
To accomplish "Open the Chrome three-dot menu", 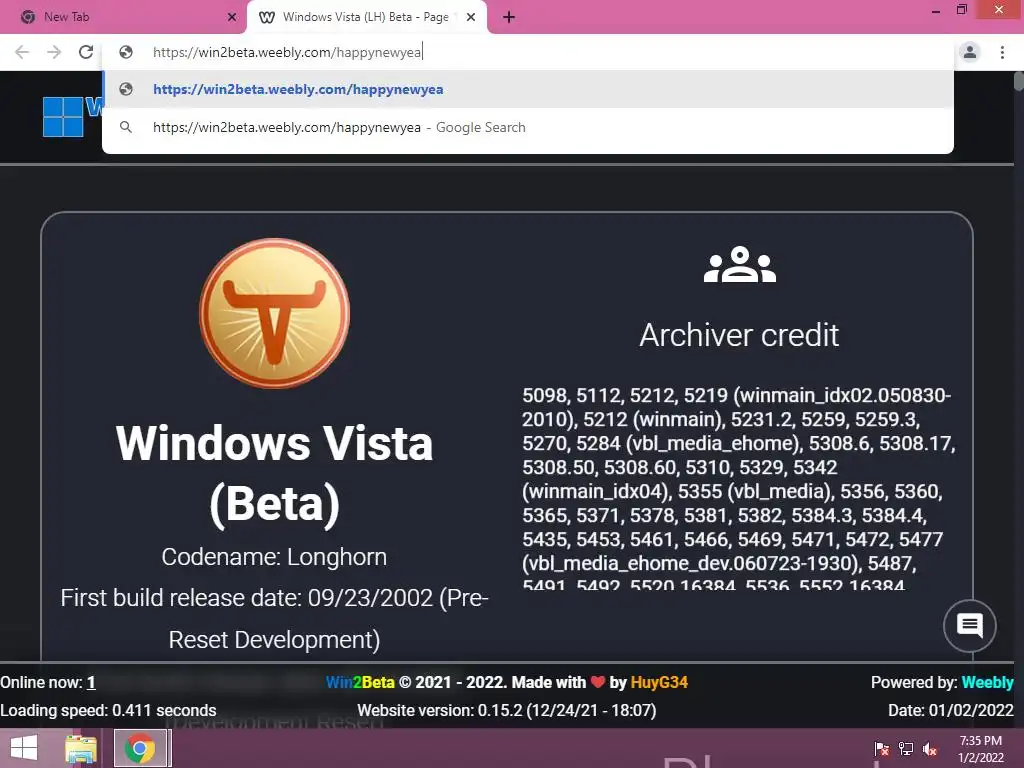I will tap(1002, 52).
